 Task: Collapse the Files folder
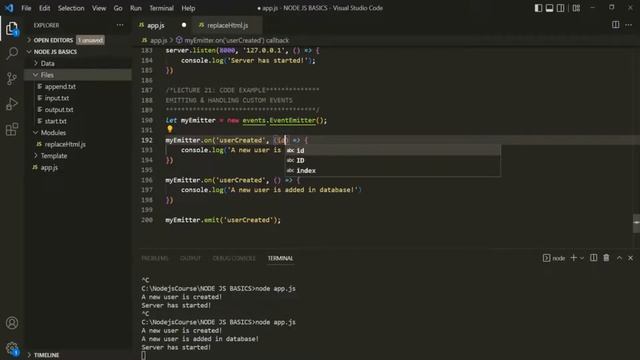[x=47, y=75]
